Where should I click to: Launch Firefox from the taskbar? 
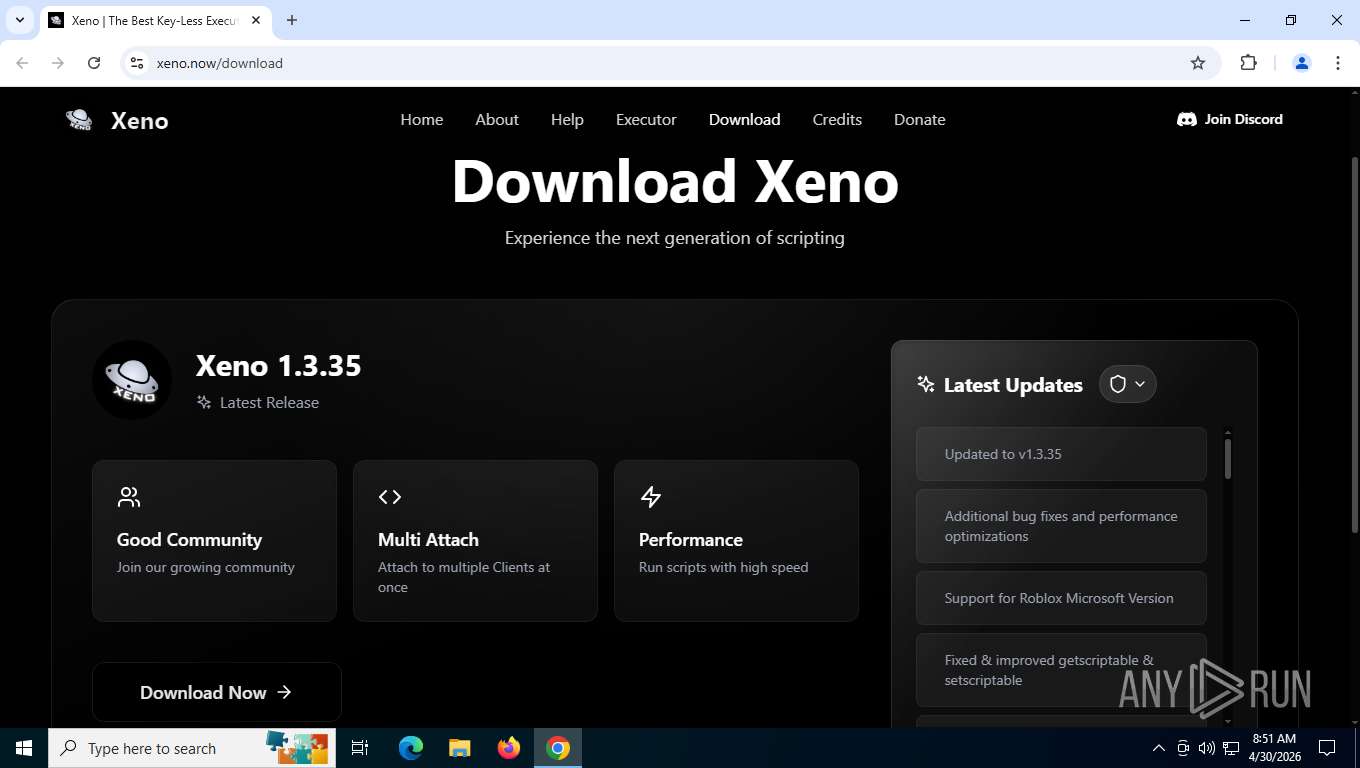[x=509, y=748]
